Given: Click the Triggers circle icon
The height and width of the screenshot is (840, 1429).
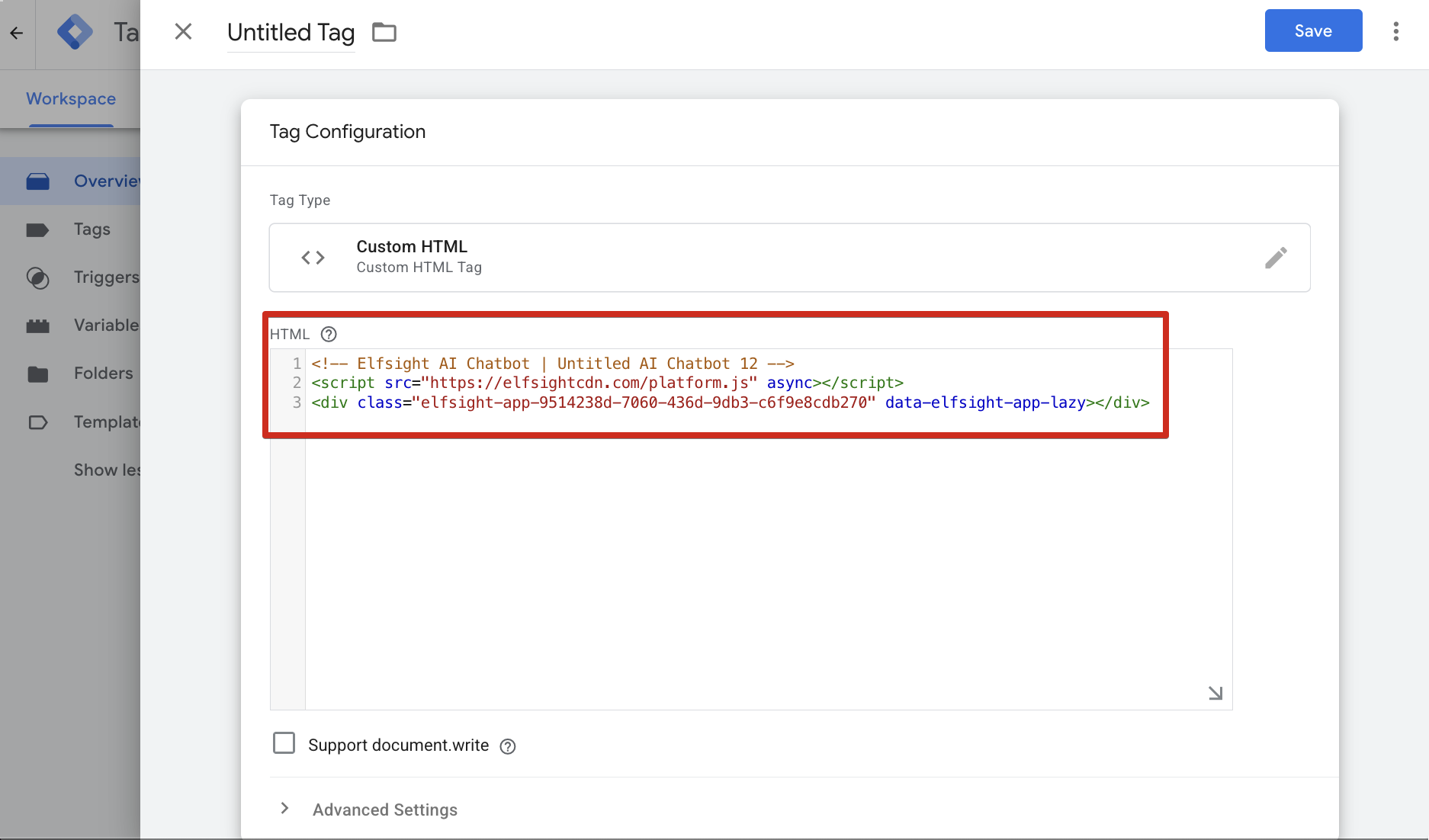Looking at the screenshot, I should point(38,277).
